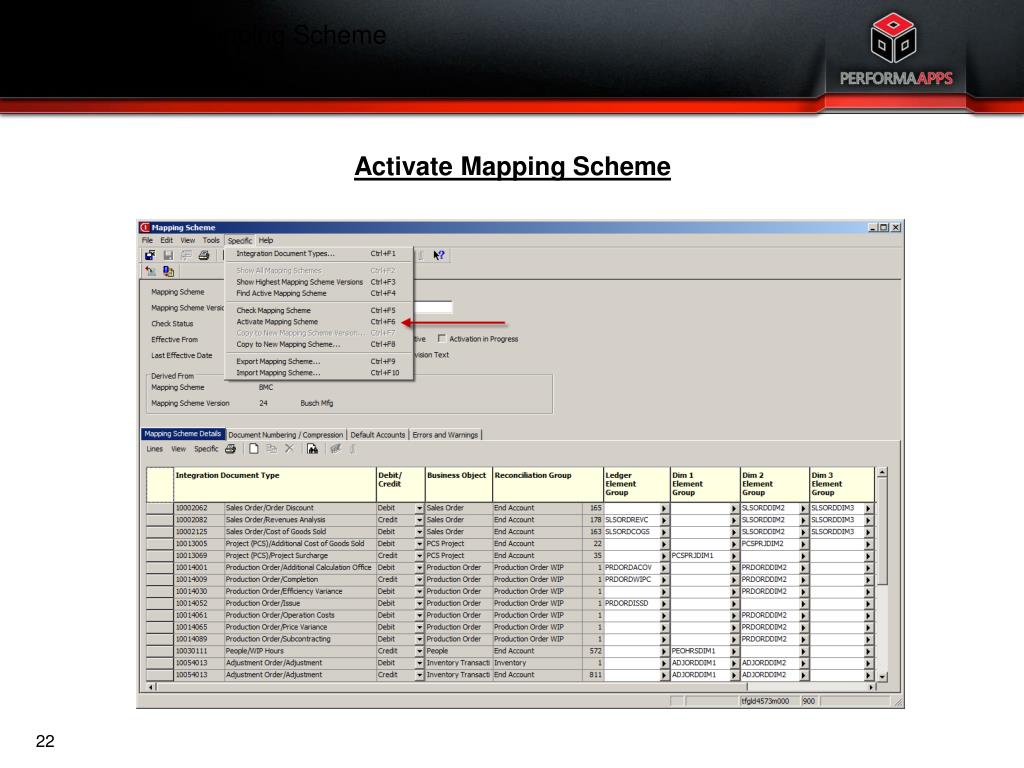Click the New line blank page icon
1024x768 pixels.
click(253, 449)
